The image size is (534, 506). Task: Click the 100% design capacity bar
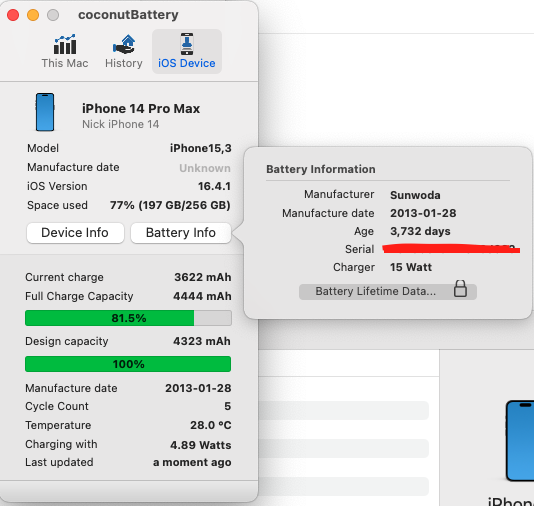(128, 364)
